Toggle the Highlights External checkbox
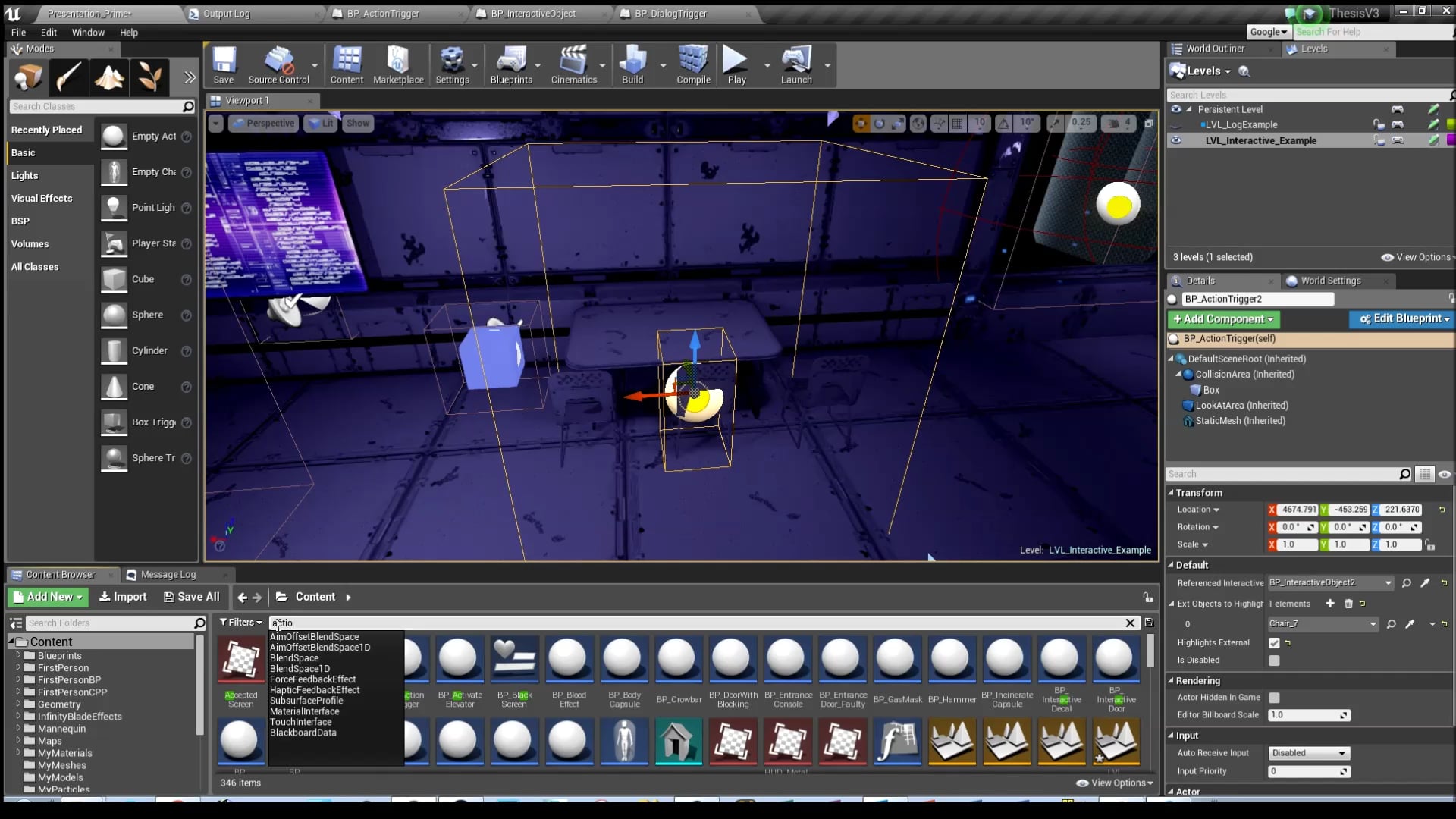The width and height of the screenshot is (1456, 819). [x=1274, y=642]
